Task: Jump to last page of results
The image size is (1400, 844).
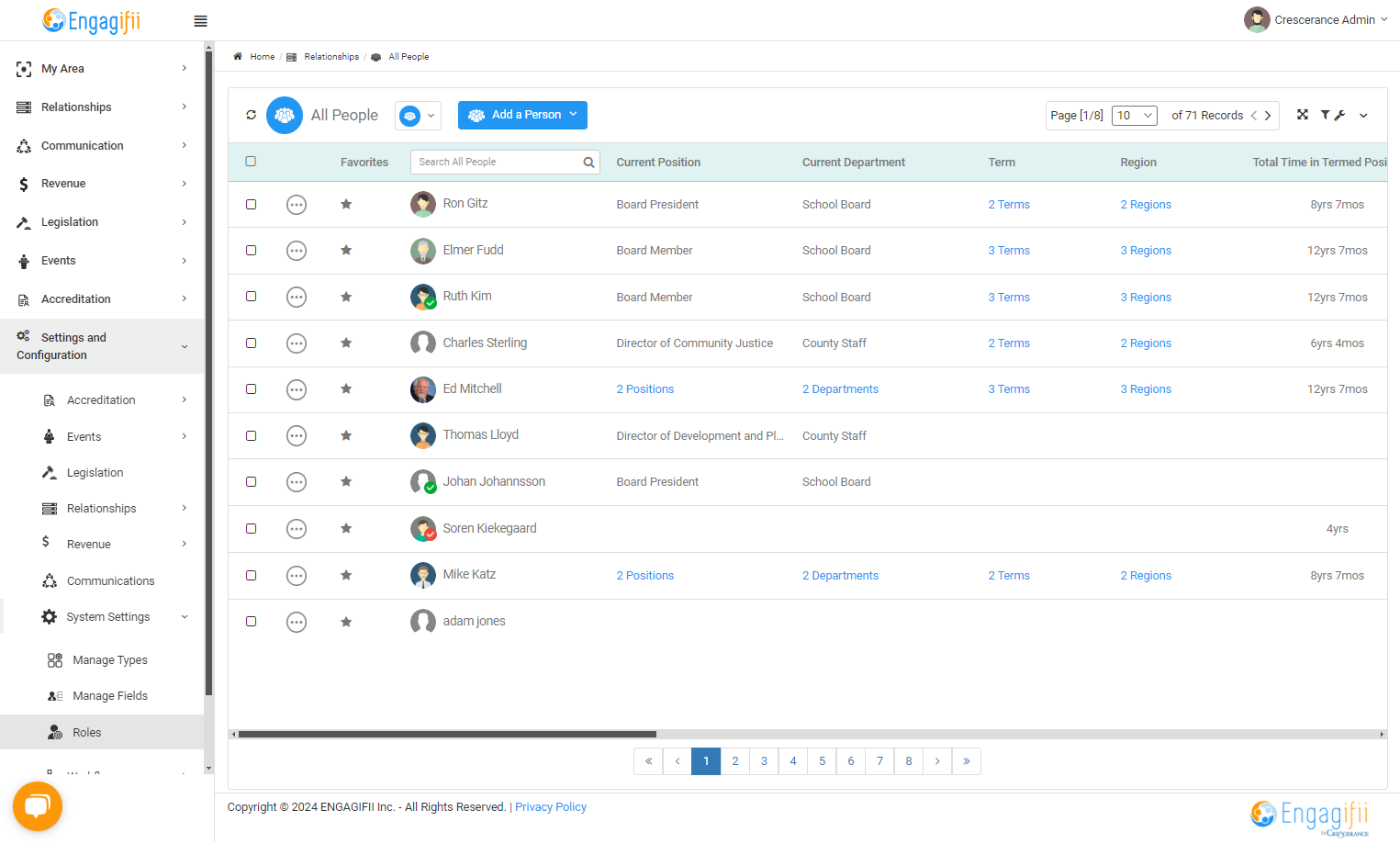Action: [966, 761]
